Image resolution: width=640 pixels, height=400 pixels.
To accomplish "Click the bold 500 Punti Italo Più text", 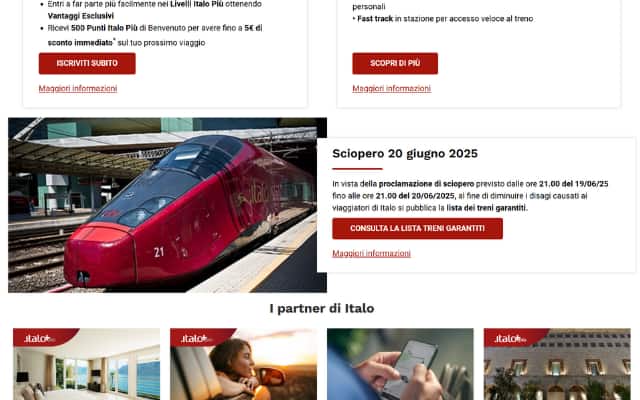I will pos(104,28).
